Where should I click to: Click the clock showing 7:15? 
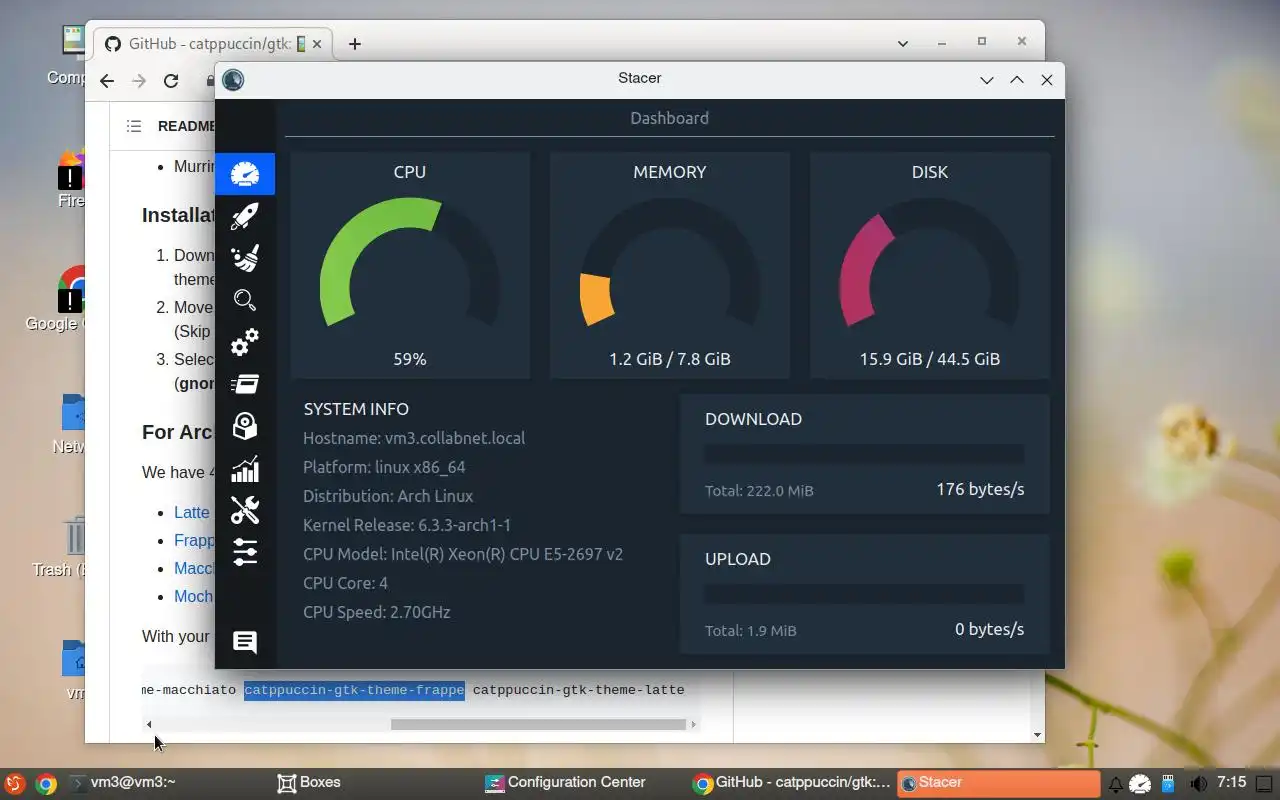(1231, 782)
